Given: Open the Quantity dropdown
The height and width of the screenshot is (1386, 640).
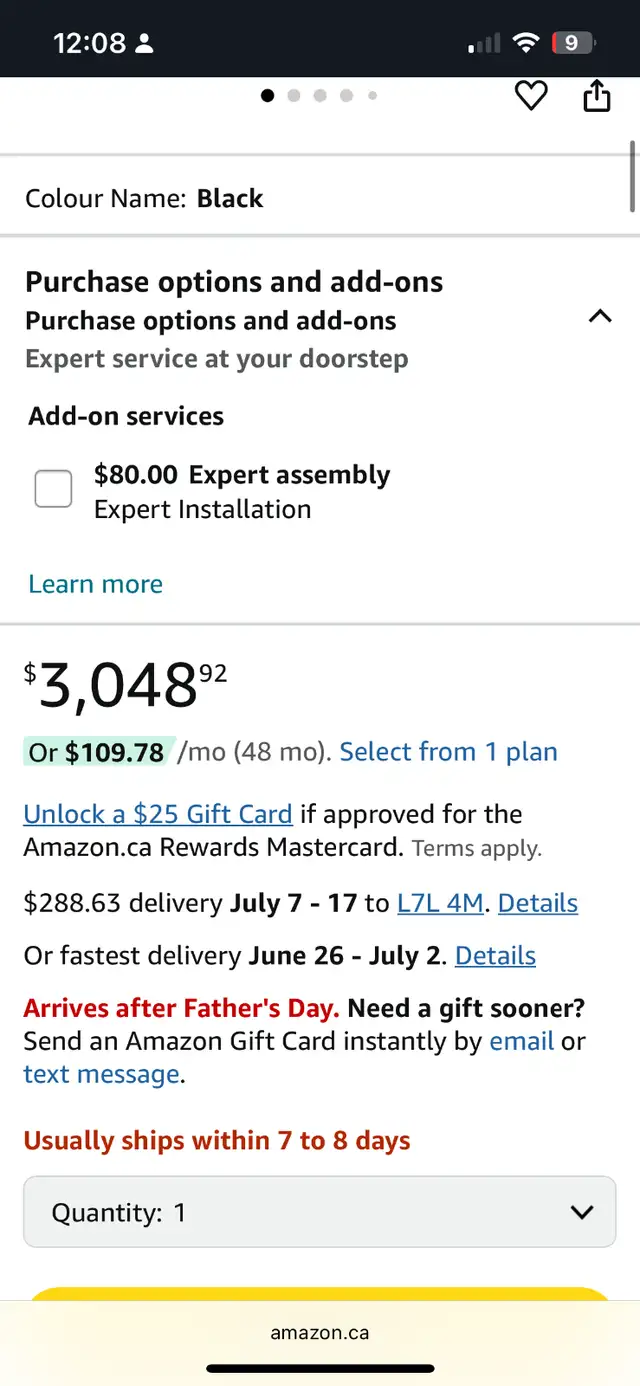Looking at the screenshot, I should 320,1212.
